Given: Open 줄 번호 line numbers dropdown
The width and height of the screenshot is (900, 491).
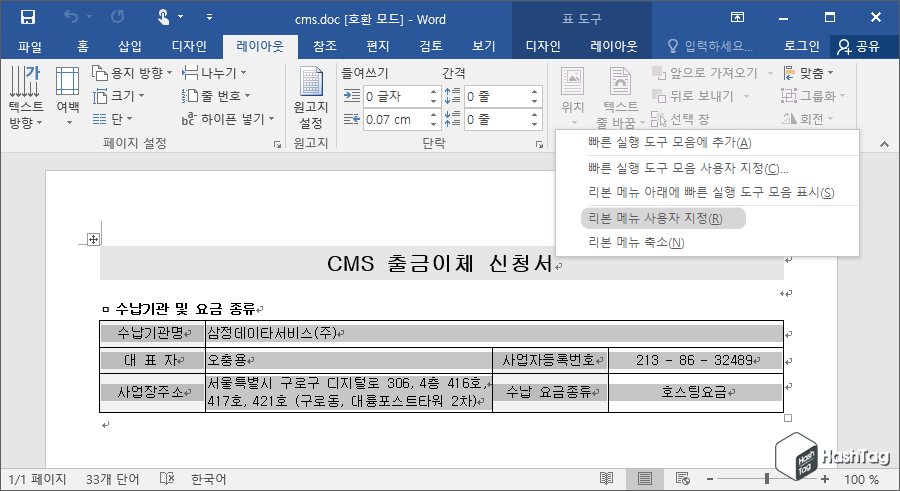Looking at the screenshot, I should point(216,96).
